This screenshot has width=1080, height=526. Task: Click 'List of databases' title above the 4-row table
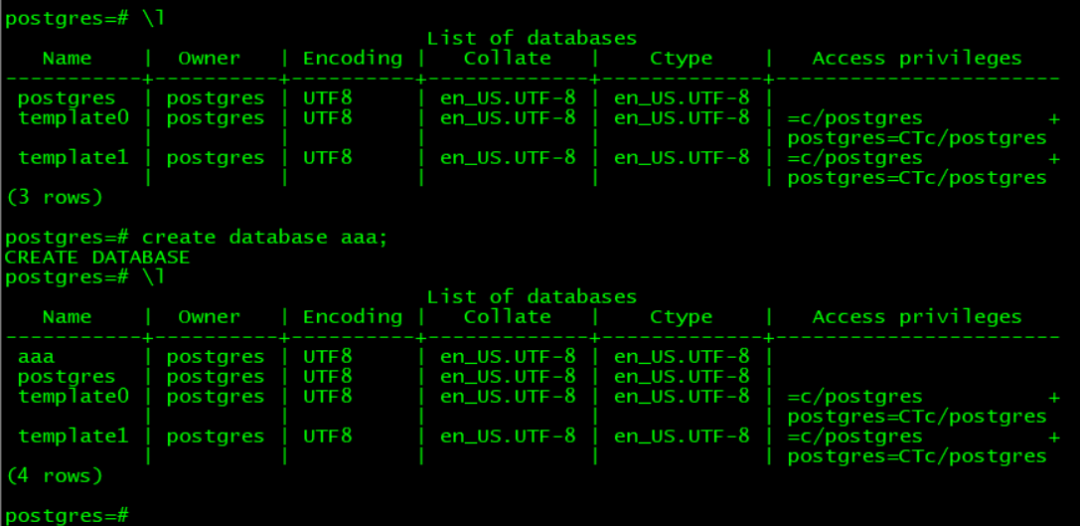[531, 297]
